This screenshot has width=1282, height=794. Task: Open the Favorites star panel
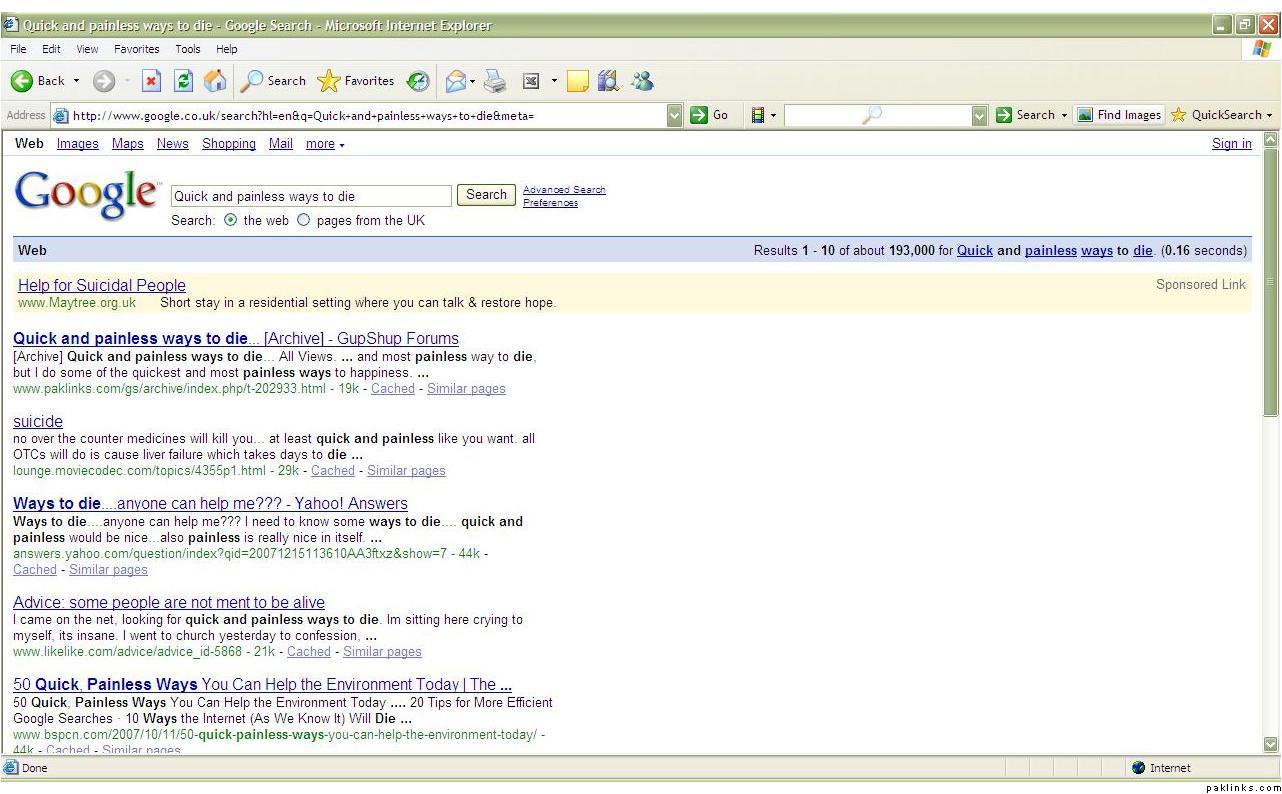[356, 81]
